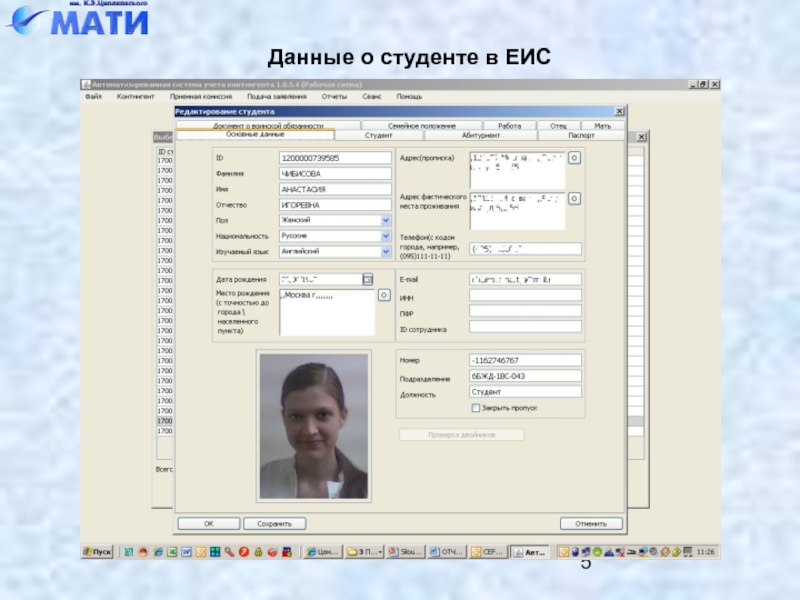Toggle Закрыть пропуск checkbox

(x=476, y=408)
